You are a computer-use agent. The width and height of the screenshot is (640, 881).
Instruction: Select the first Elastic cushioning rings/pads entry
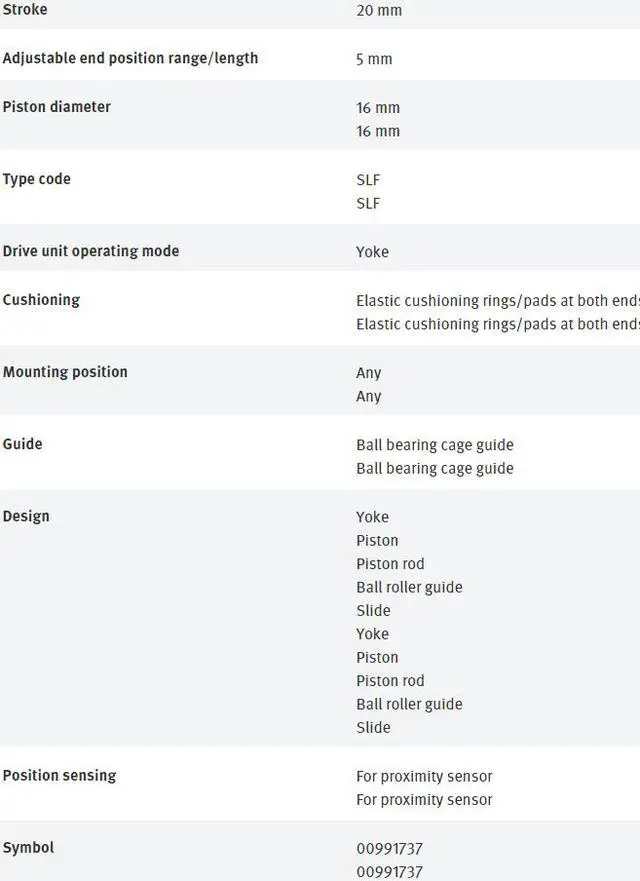pyautogui.click(x=497, y=300)
